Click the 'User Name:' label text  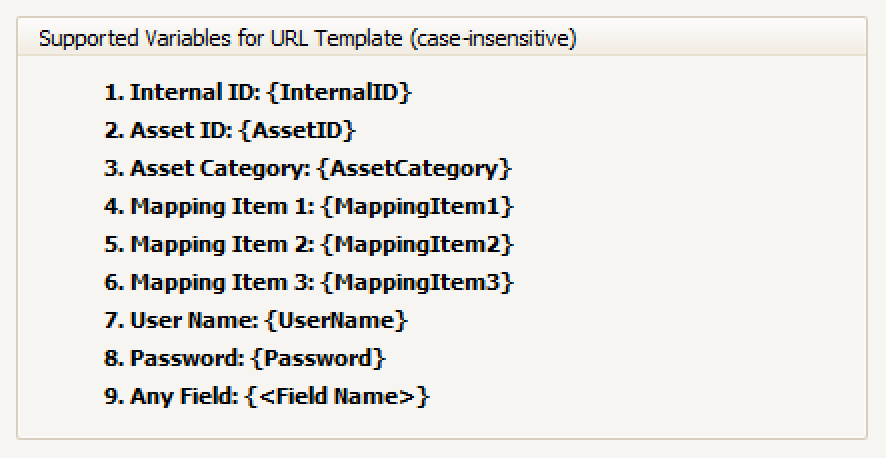click(192, 321)
